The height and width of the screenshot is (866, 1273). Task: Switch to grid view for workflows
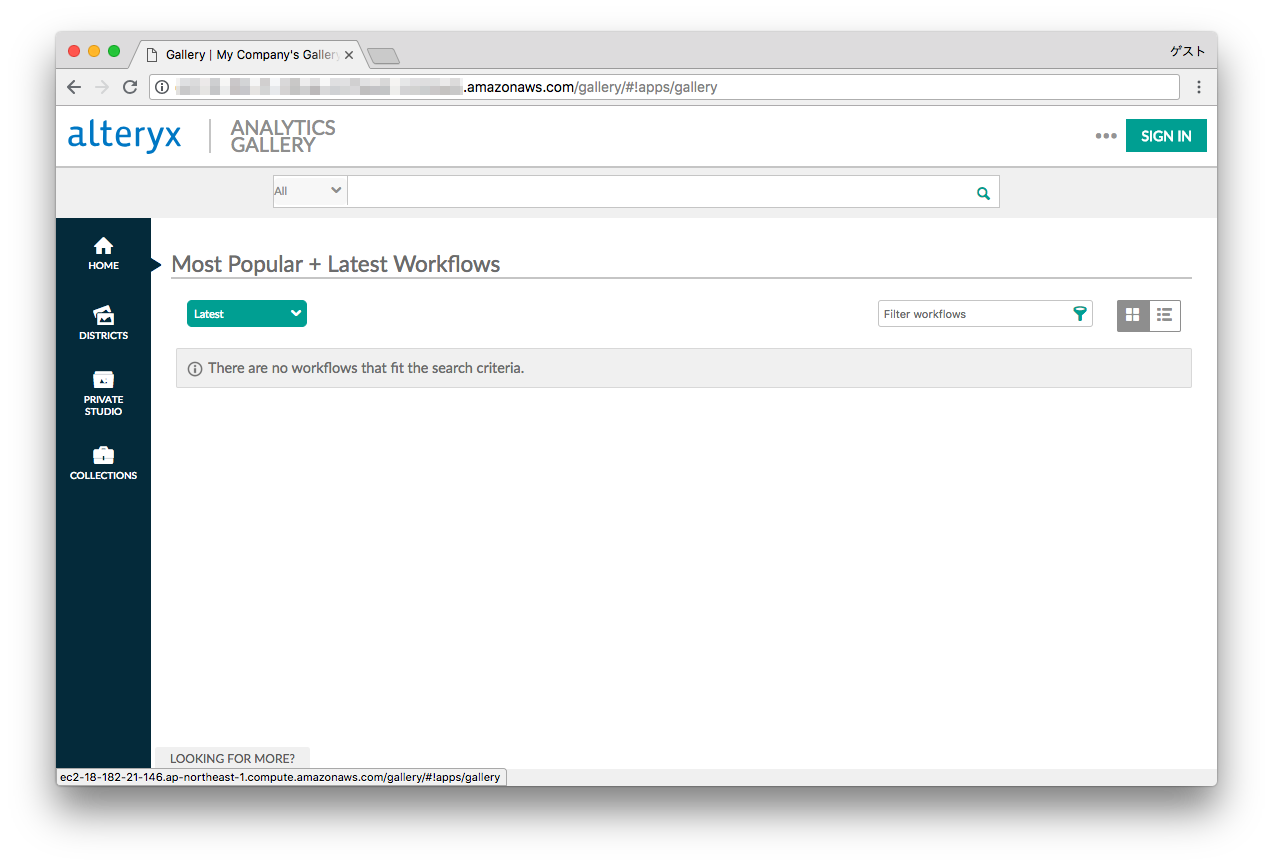pyautogui.click(x=1132, y=314)
